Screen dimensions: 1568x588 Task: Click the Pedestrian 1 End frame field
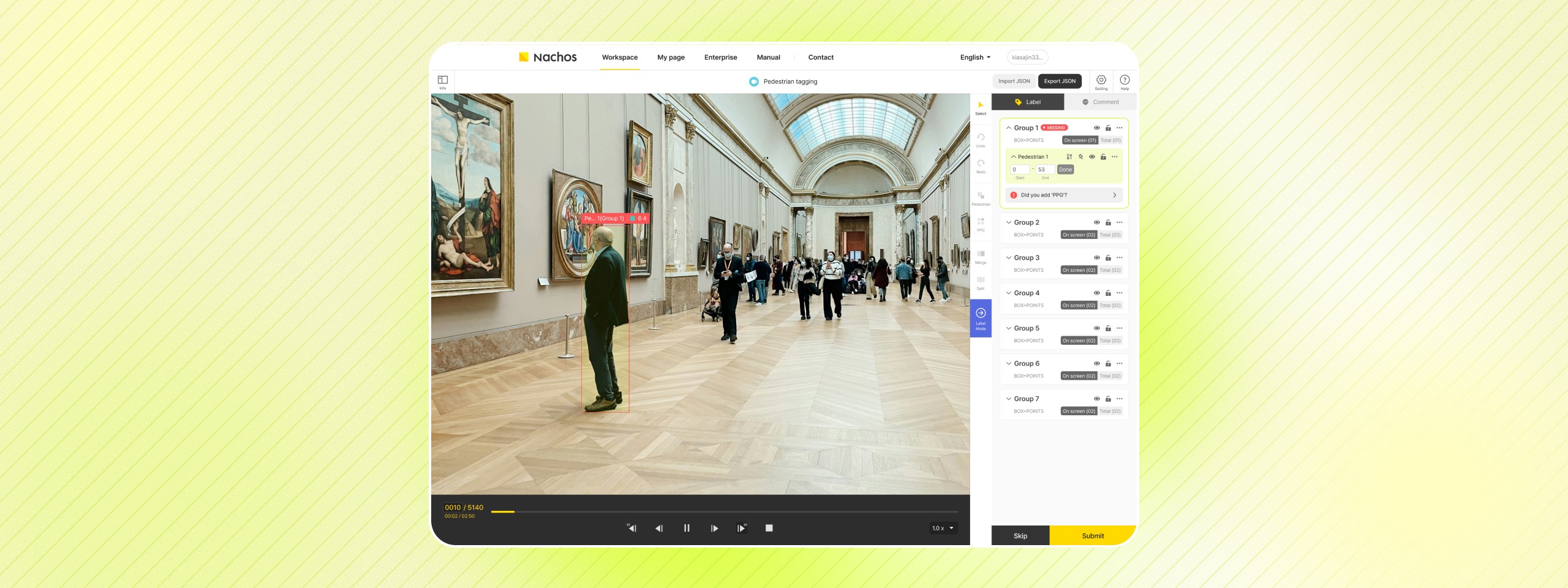pyautogui.click(x=1045, y=170)
